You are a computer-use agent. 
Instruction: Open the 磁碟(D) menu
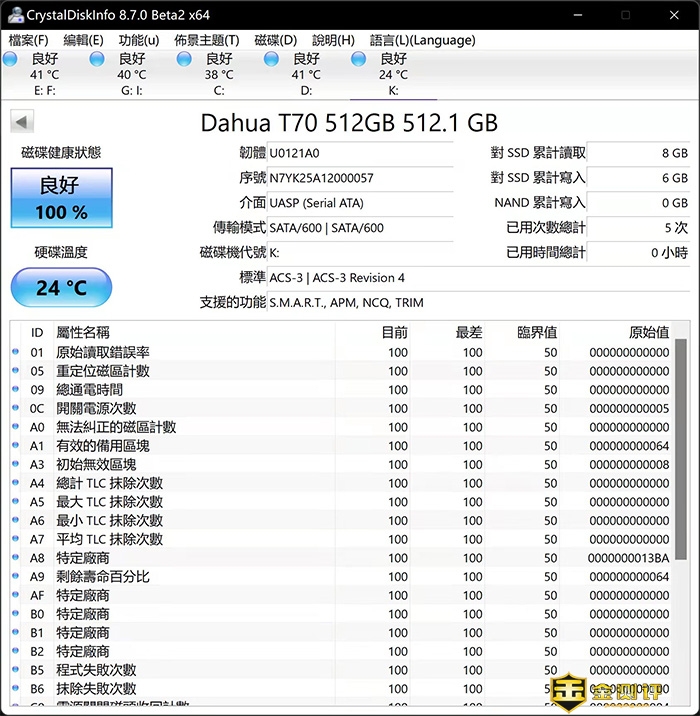pos(275,40)
